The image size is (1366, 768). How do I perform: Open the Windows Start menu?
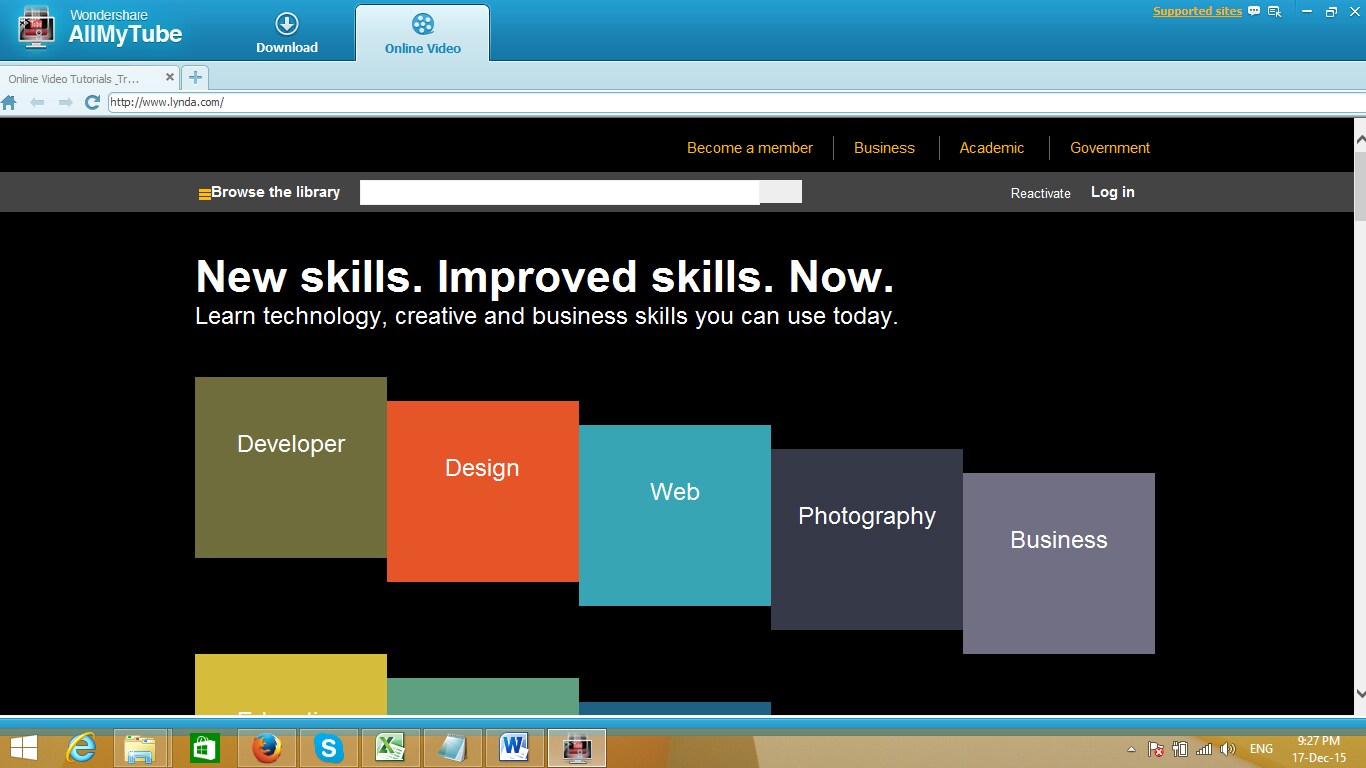tap(24, 748)
